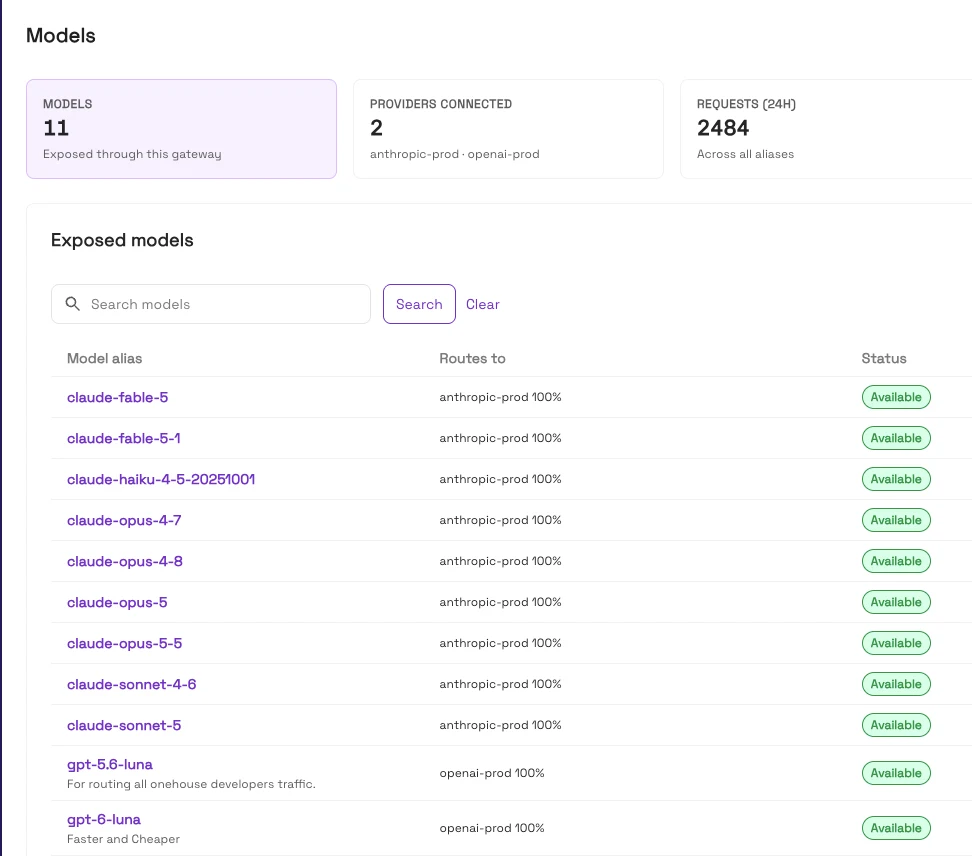Click anthropic-prod 100% route for claude-sonnet-5
This screenshot has height=856, width=972.
tap(500, 725)
